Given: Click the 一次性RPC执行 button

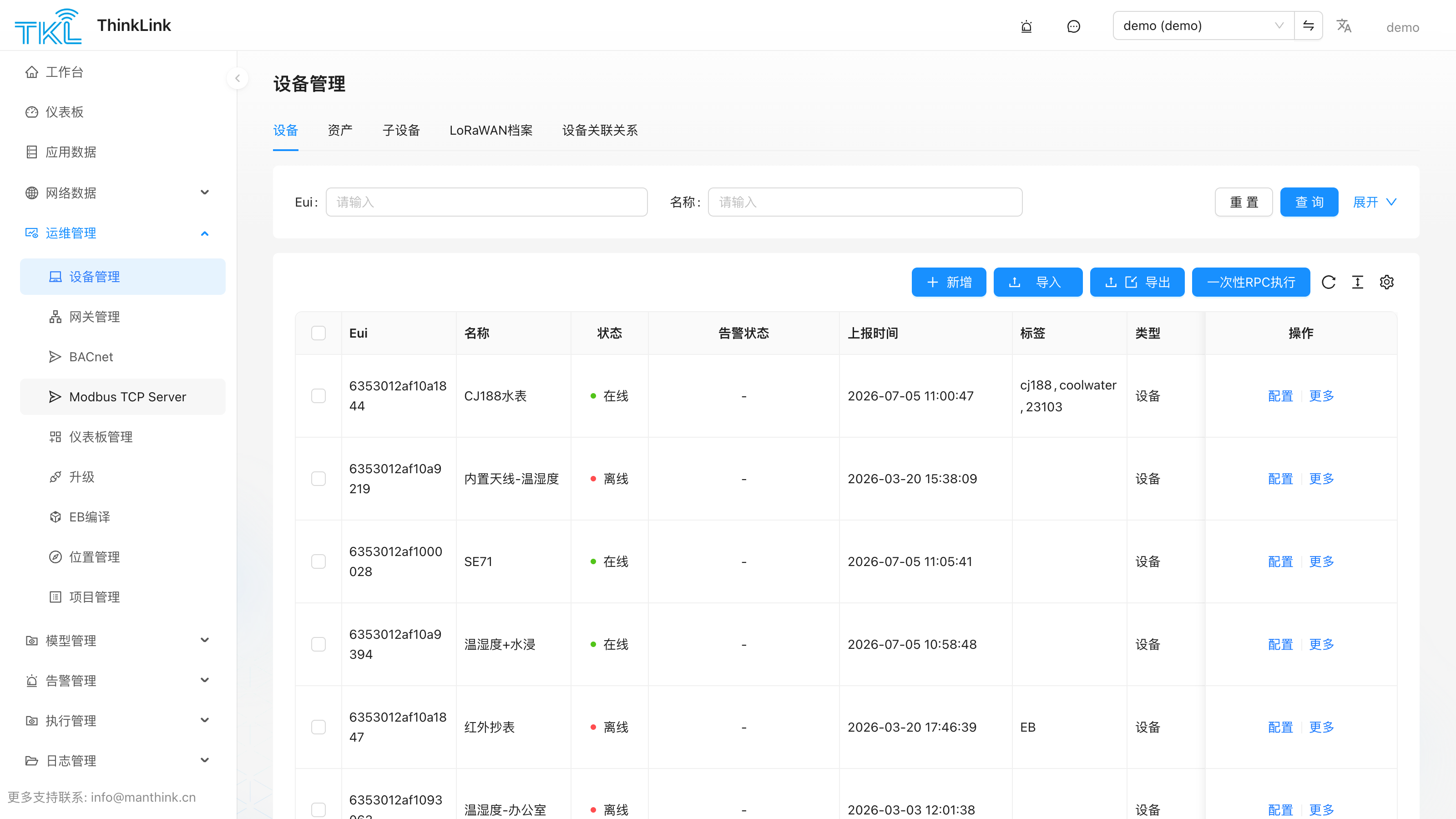Looking at the screenshot, I should click(x=1251, y=282).
